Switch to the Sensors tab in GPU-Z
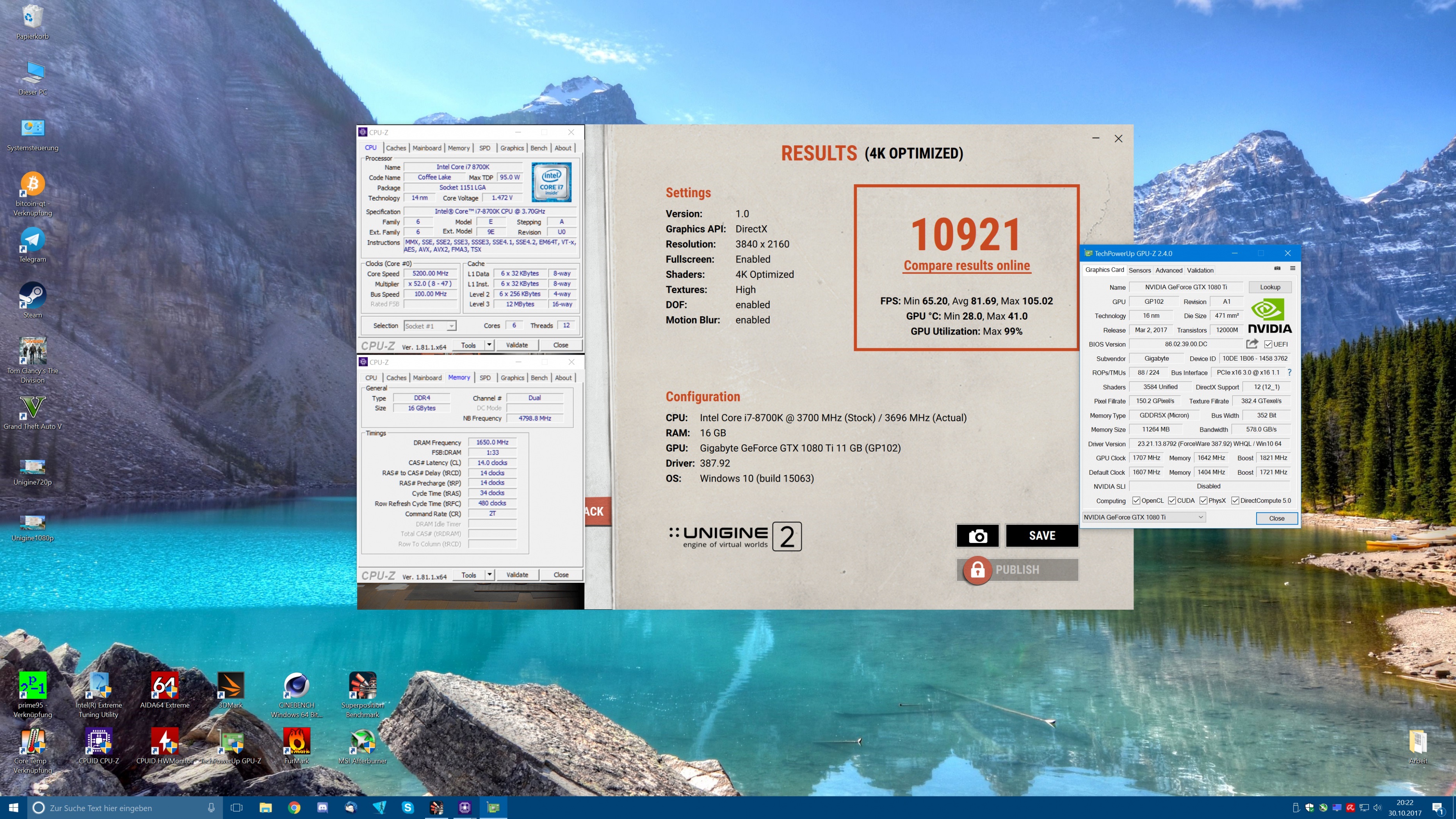This screenshot has width=1456, height=819. click(x=1139, y=270)
